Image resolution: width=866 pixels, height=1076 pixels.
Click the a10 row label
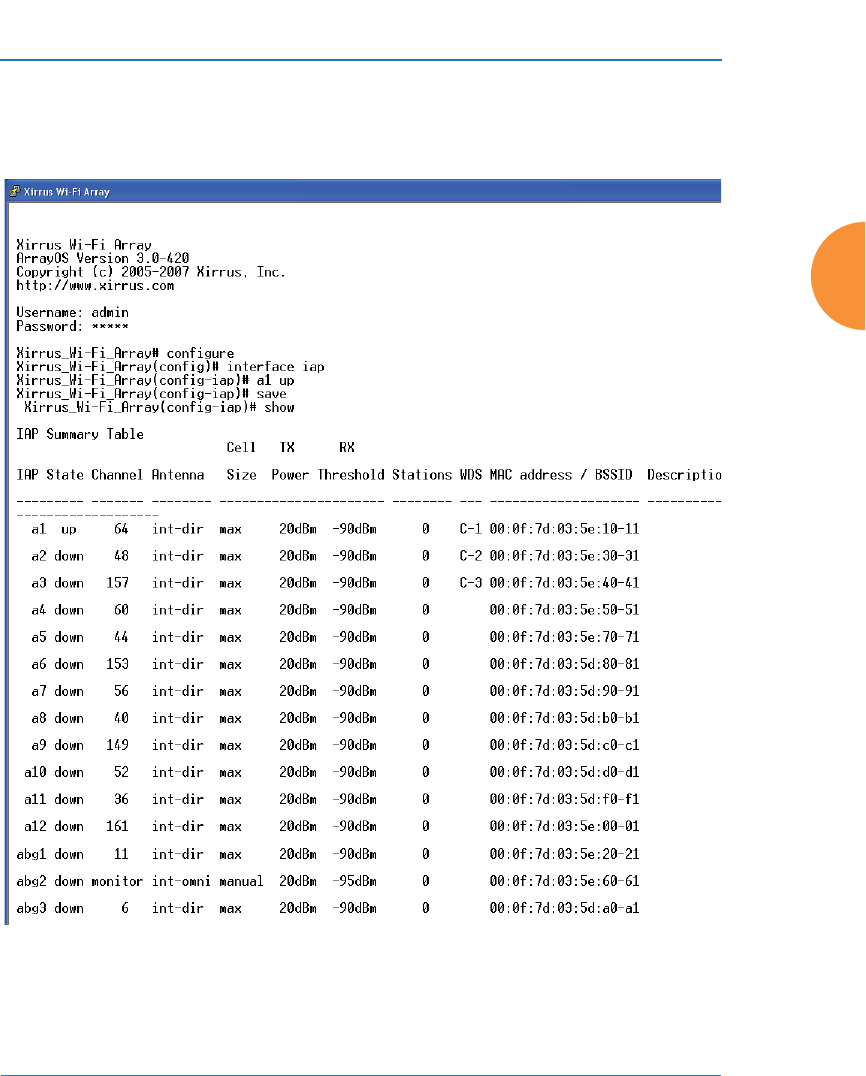(x=35, y=773)
